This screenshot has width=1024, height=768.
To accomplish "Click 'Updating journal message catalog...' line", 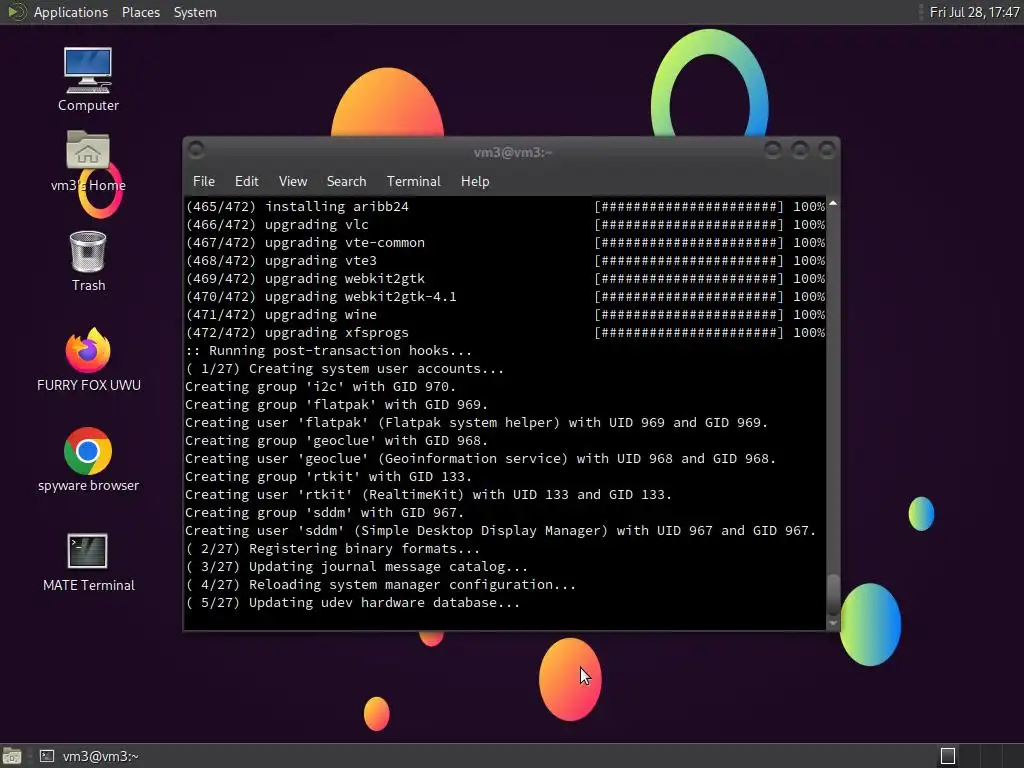I will (357, 567).
